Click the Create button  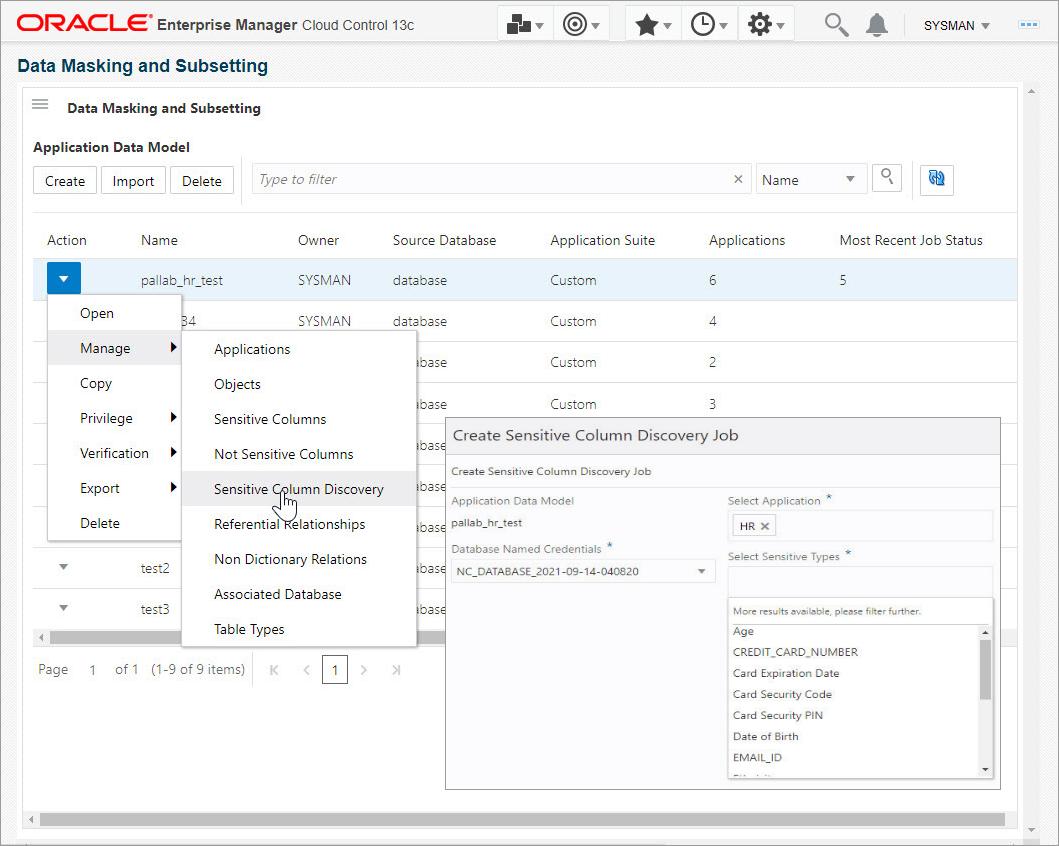(65, 181)
